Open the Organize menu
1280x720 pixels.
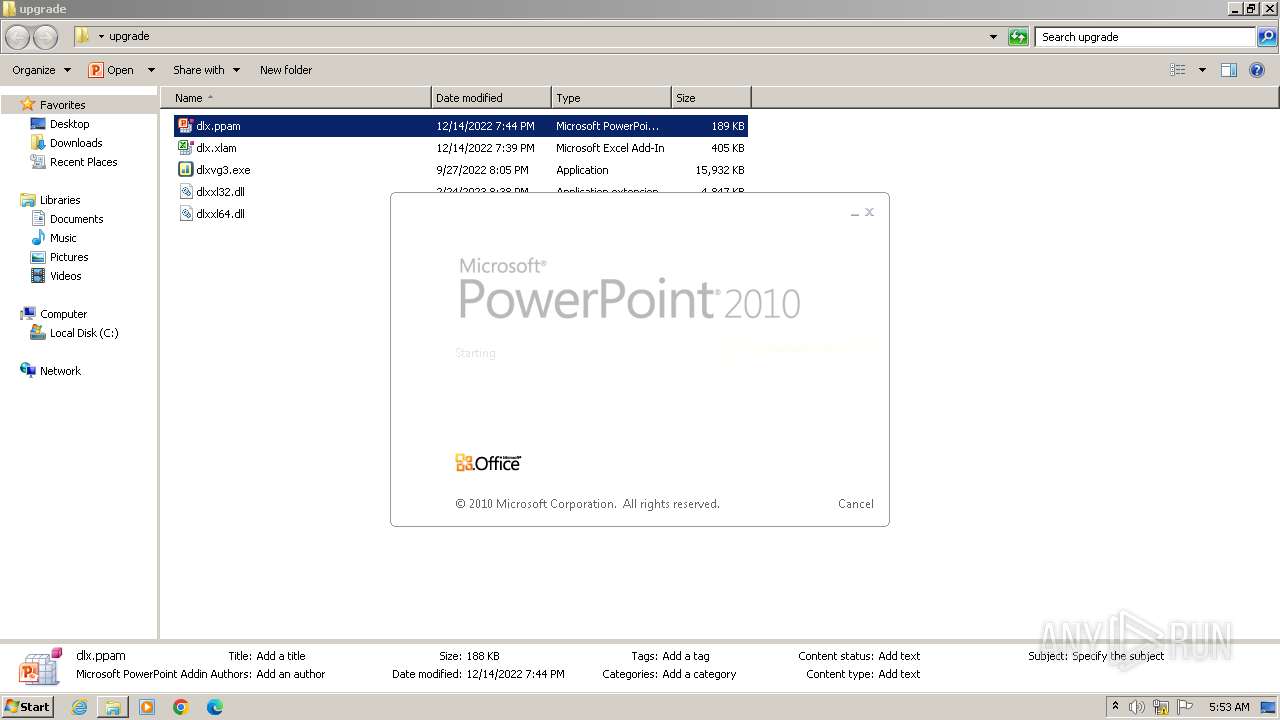[41, 70]
